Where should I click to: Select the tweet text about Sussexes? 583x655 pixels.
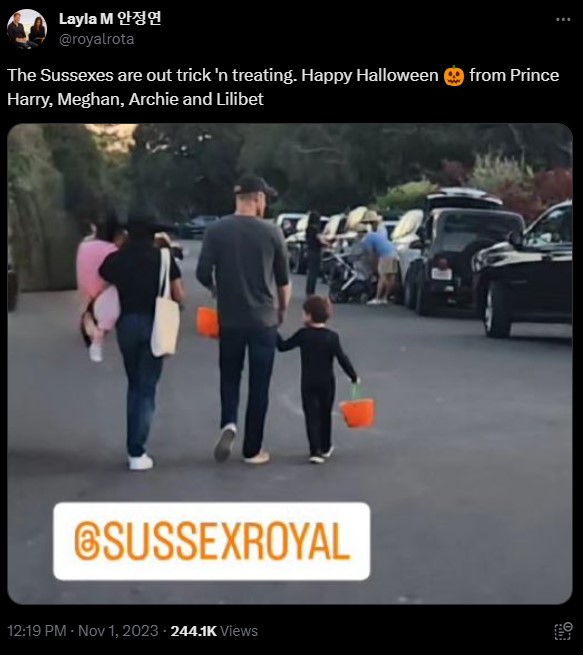pos(283,87)
